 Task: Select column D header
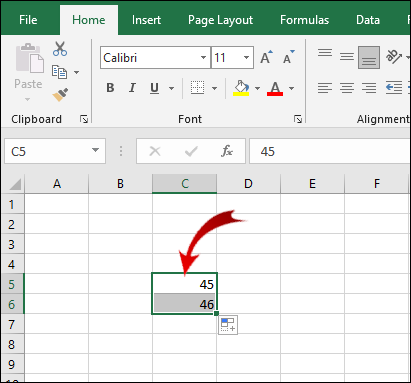pos(248,184)
